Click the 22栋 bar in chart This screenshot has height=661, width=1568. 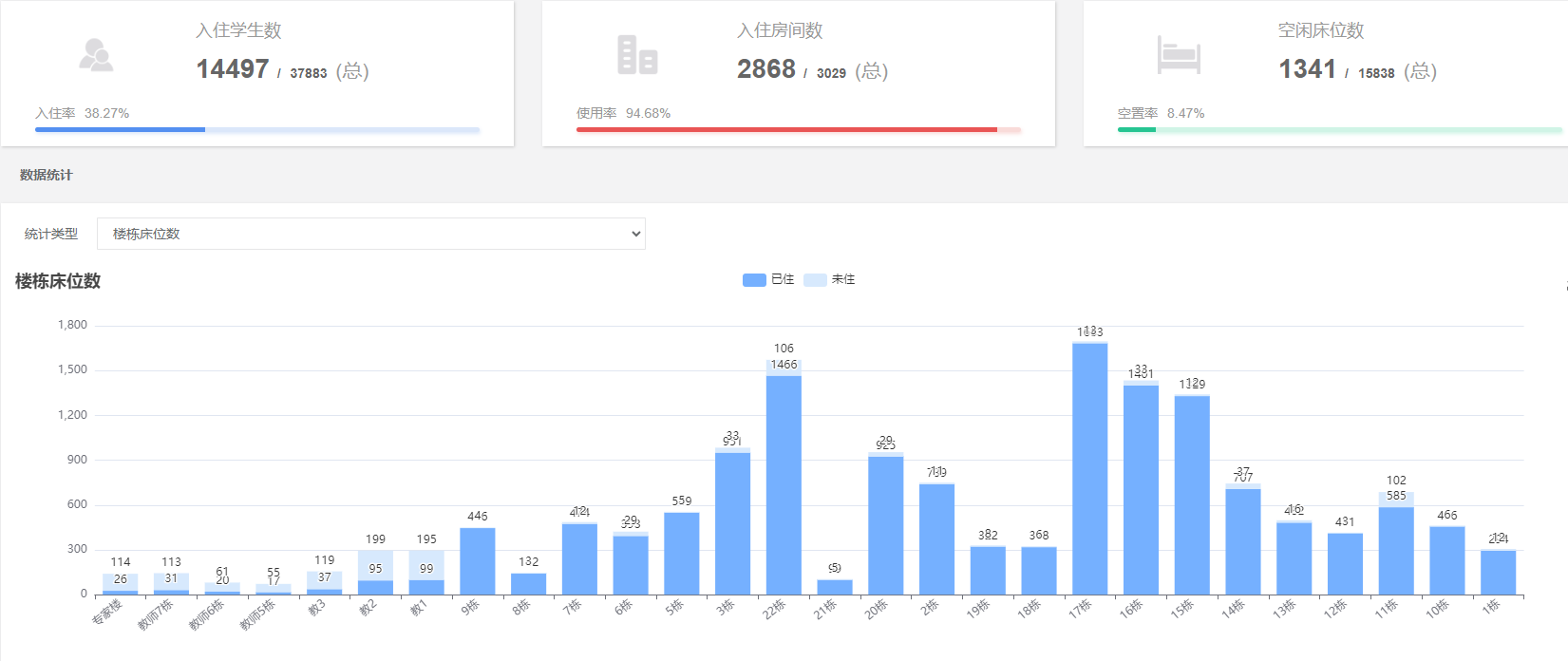click(x=784, y=484)
